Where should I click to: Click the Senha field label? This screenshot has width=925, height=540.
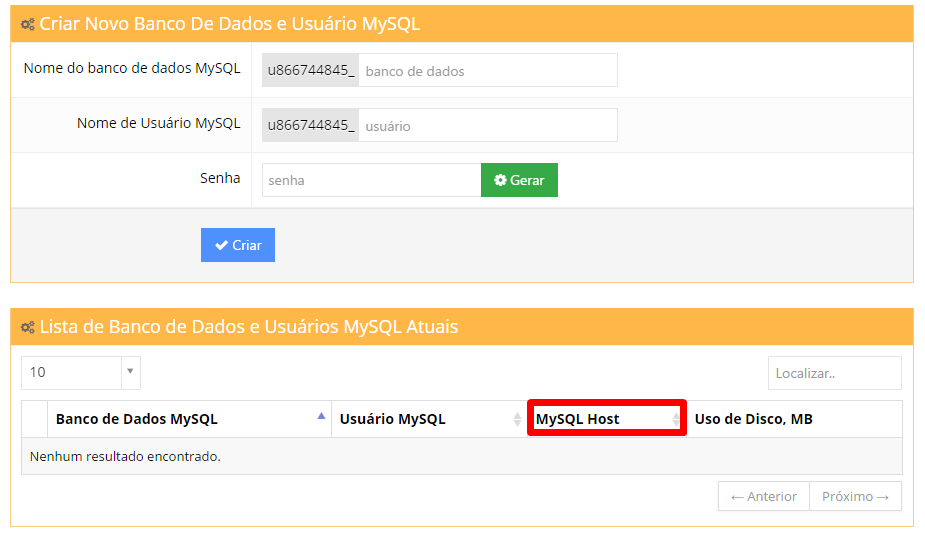coord(220,178)
